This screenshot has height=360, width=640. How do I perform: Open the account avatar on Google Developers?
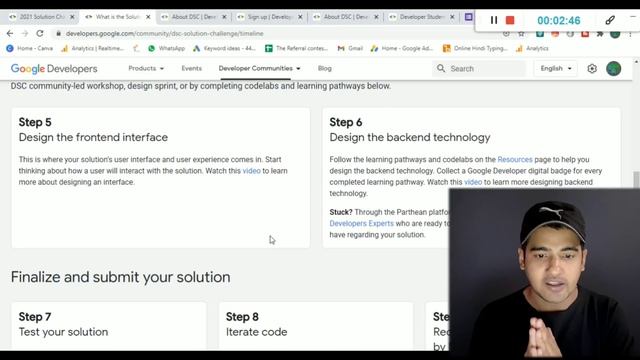(613, 69)
